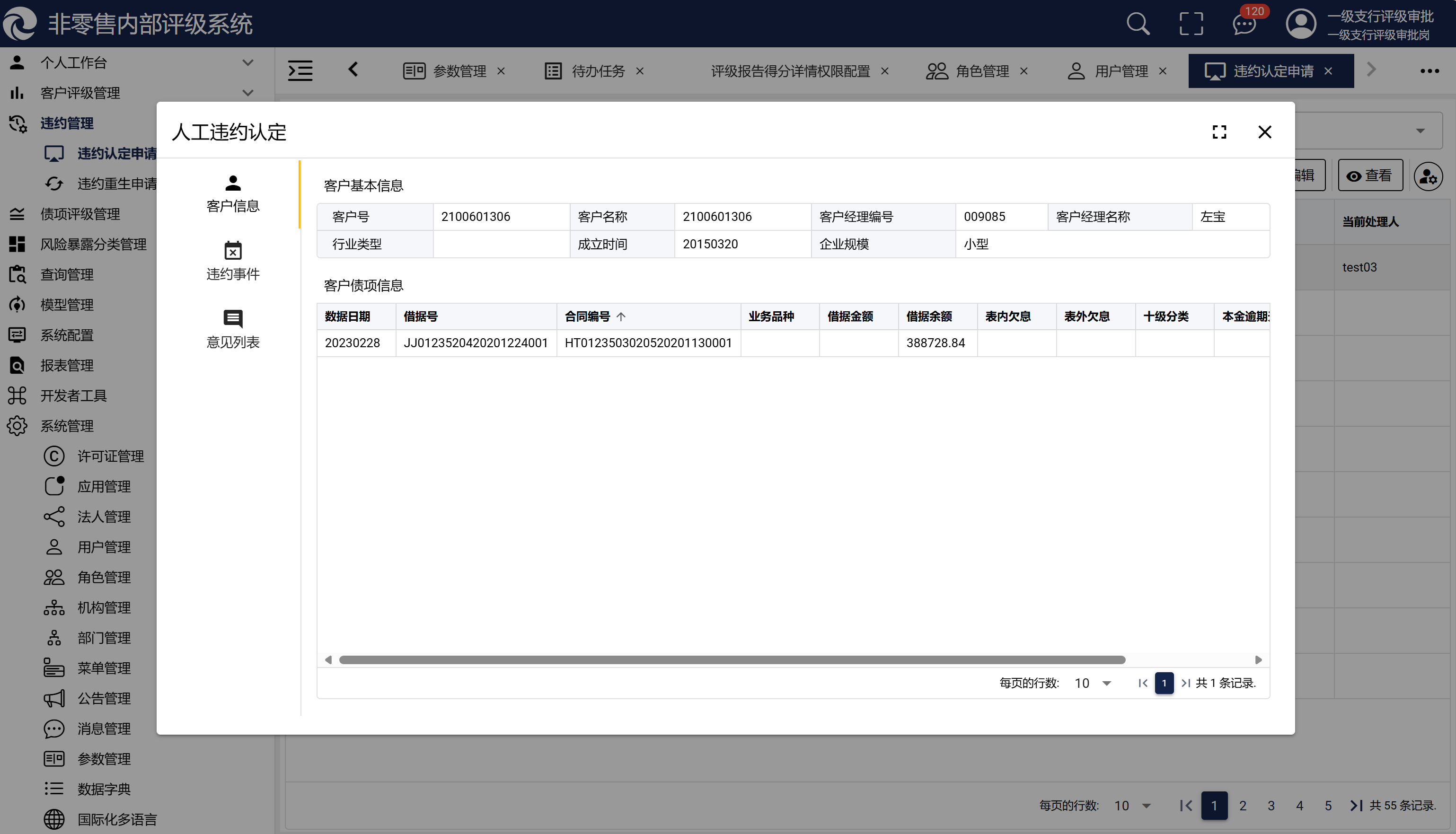Screen dimensions: 1456x834
Task: Switch to the 角色管理 tab
Action: tap(981, 71)
